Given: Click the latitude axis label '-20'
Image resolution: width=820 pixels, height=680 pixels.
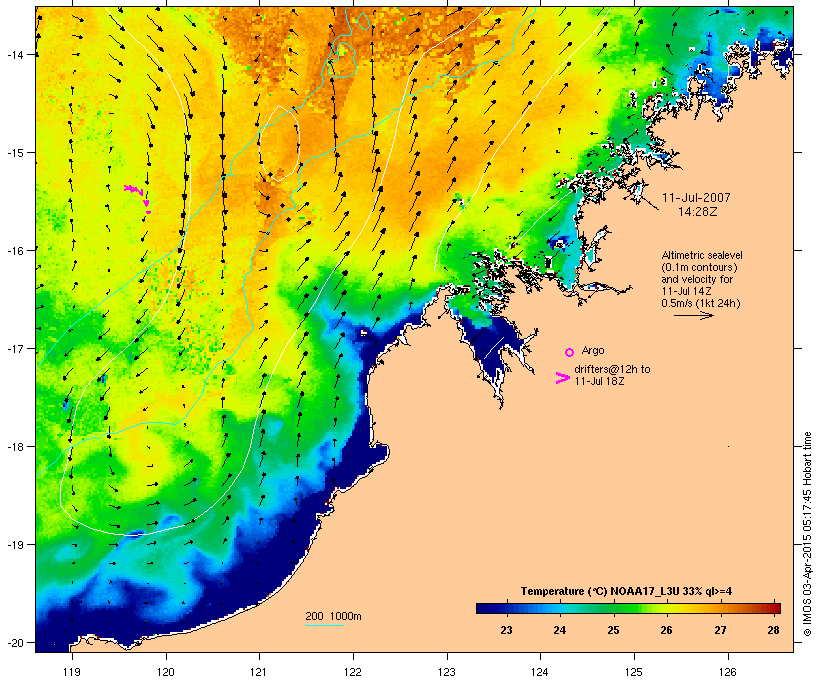Looking at the screenshot, I should (x=15, y=643).
